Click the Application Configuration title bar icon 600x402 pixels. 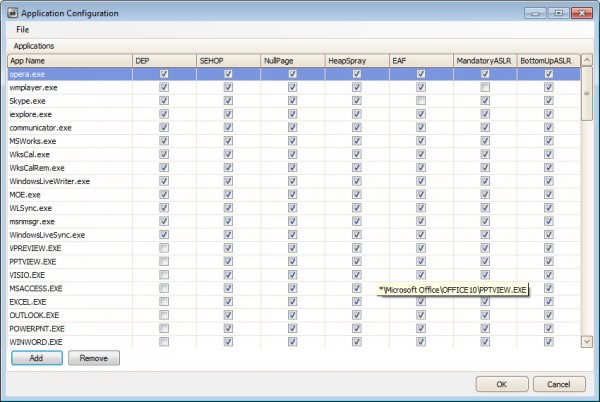click(x=13, y=13)
